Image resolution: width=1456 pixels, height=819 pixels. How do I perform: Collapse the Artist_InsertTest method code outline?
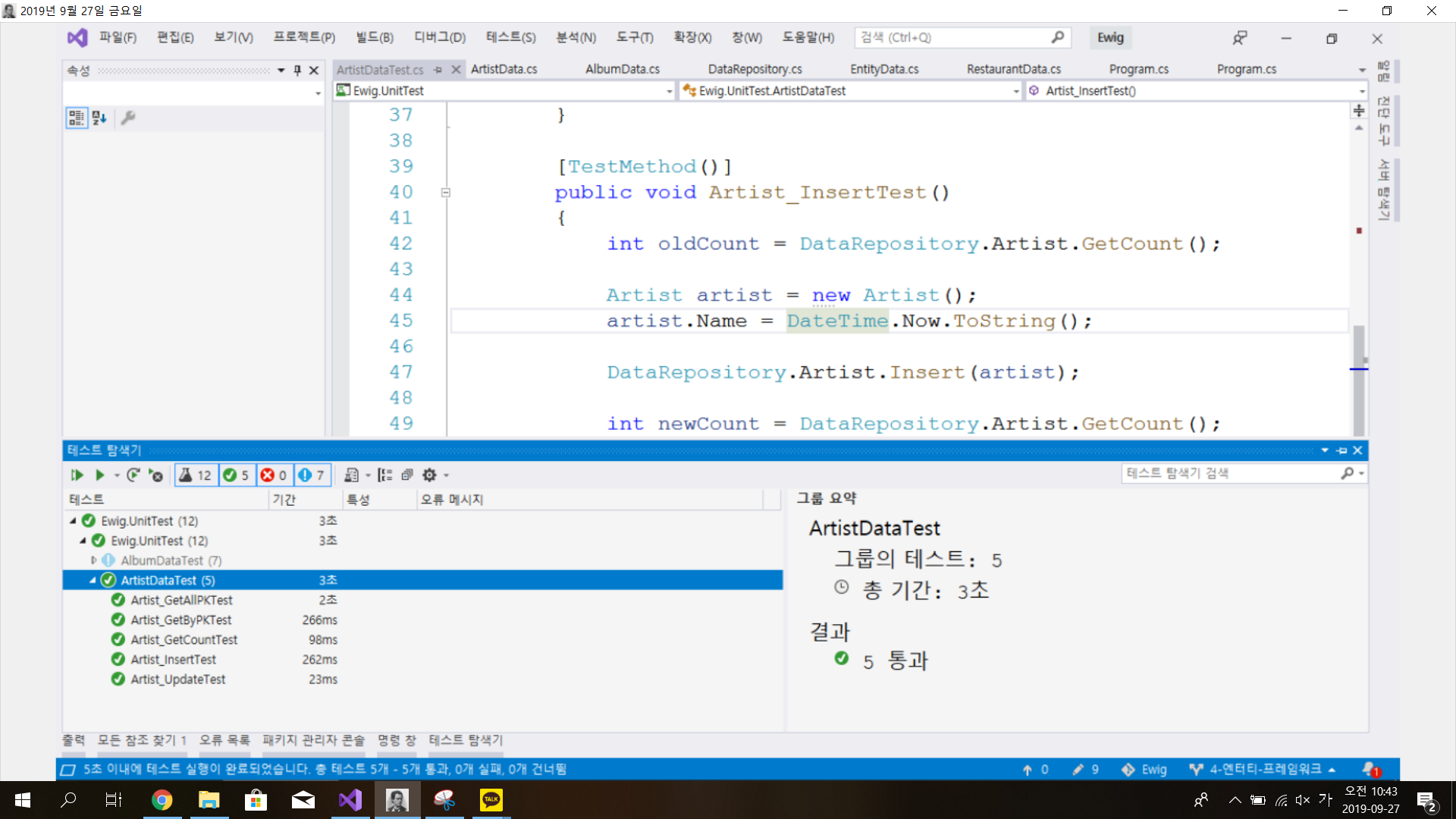pyautogui.click(x=446, y=193)
